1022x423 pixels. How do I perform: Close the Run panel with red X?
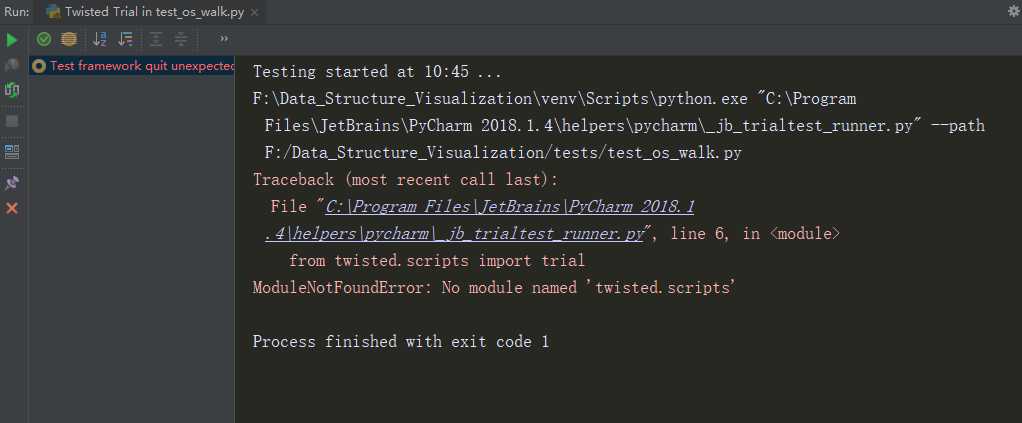(12, 208)
